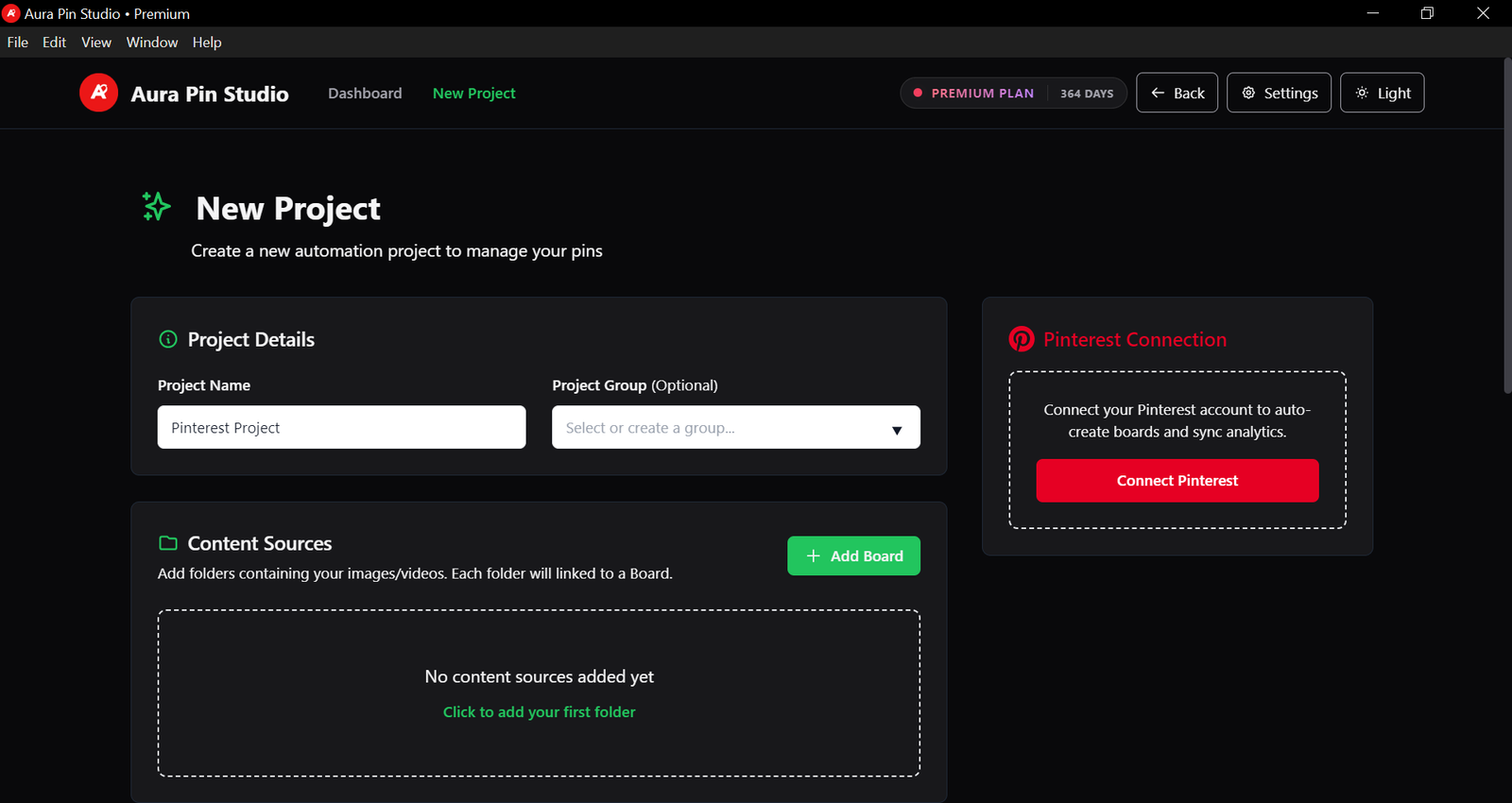The height and width of the screenshot is (803, 1512).
Task: Click the left arrow icon in Back button
Action: [x=1158, y=93]
